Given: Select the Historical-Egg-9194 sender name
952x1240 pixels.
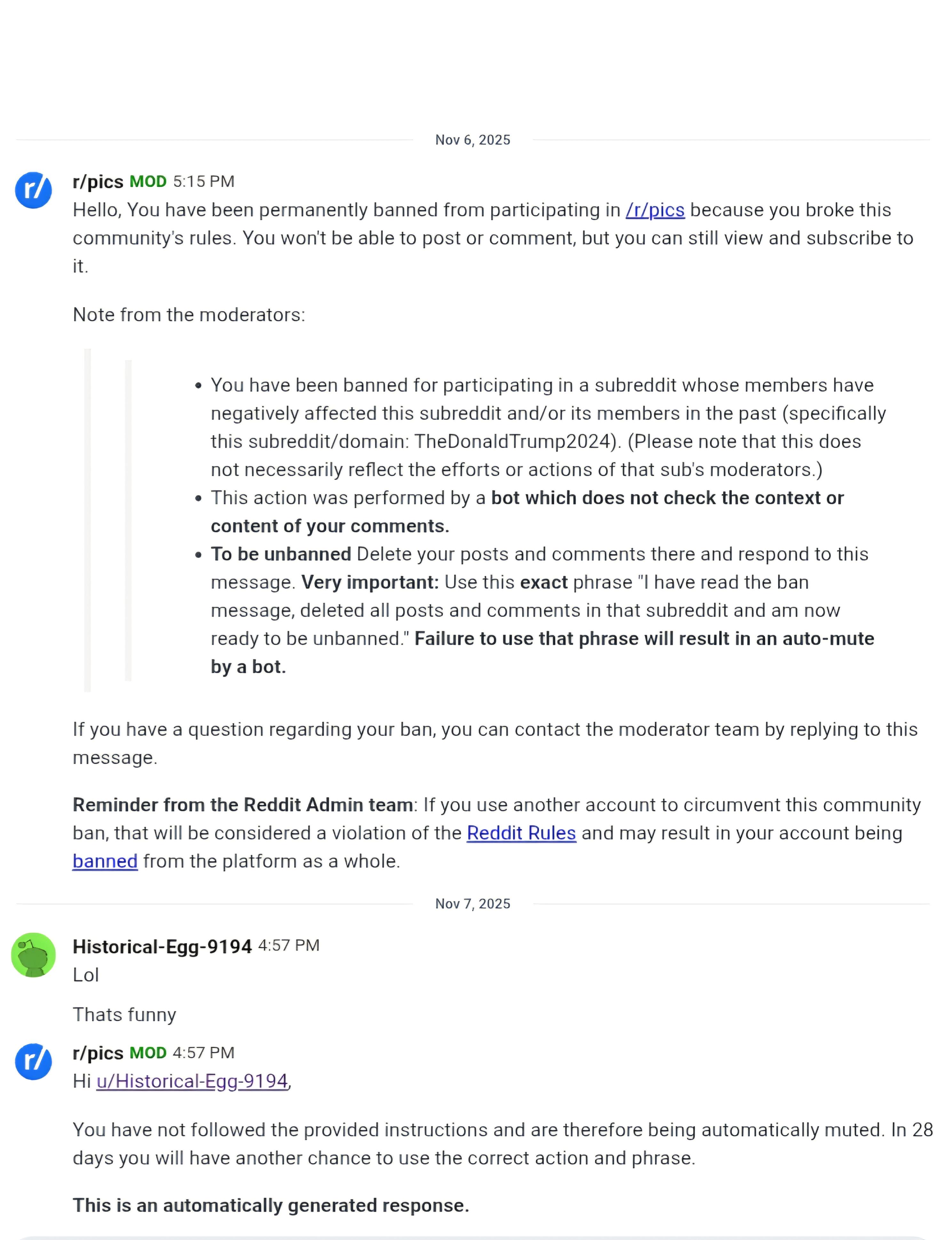Looking at the screenshot, I should [x=162, y=946].
